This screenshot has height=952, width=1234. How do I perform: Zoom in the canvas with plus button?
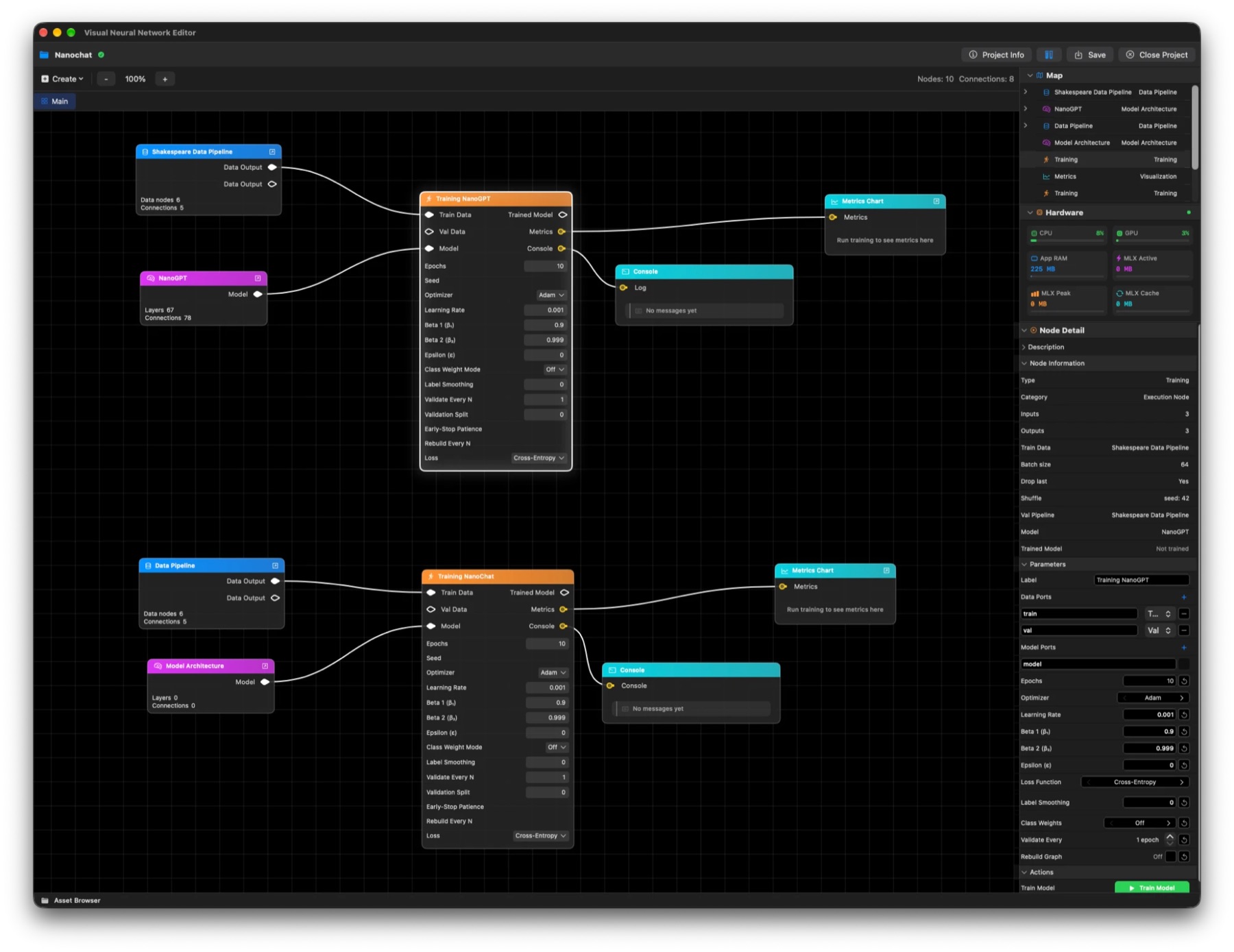pyautogui.click(x=165, y=79)
